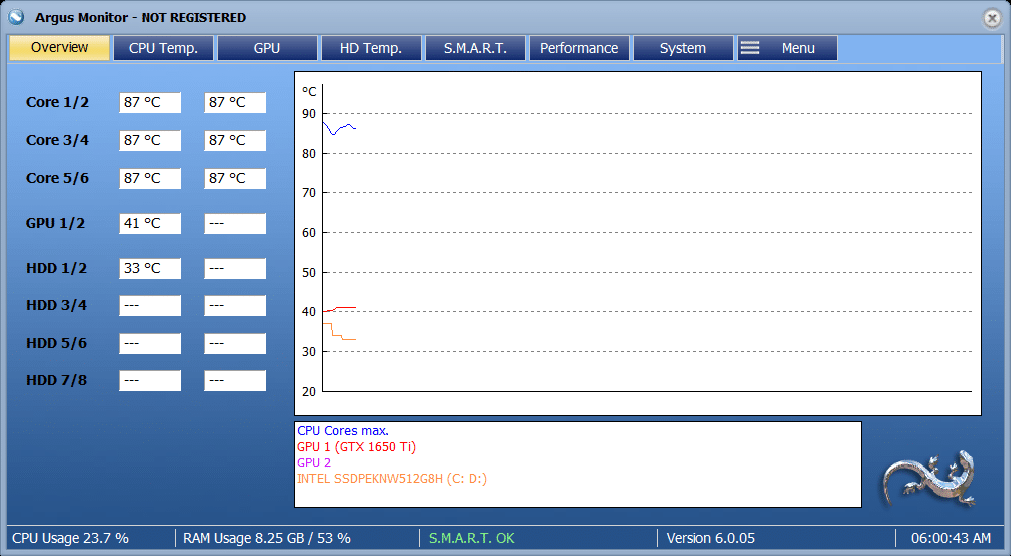Click the Core 3/4 label
The width and height of the screenshot is (1011, 556).
tap(57, 140)
